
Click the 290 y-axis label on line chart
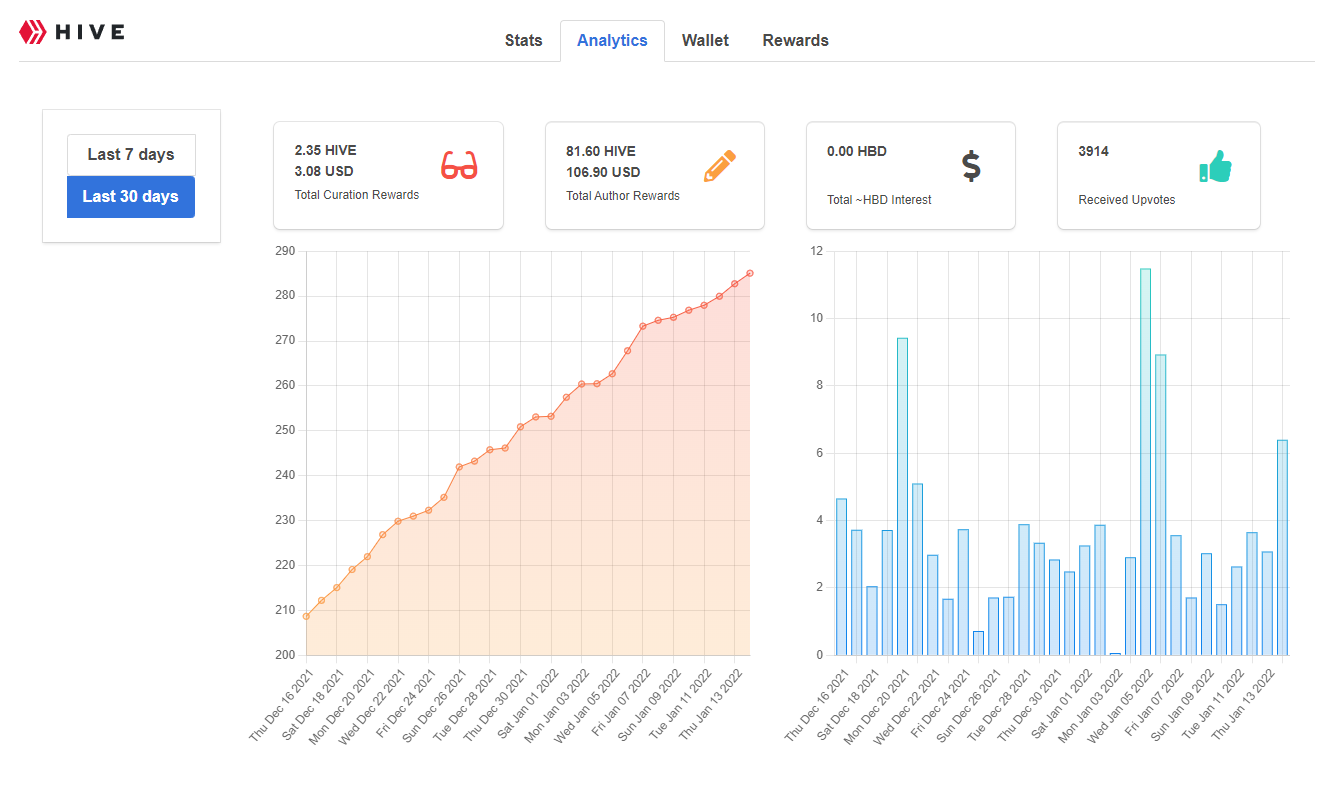(285, 251)
